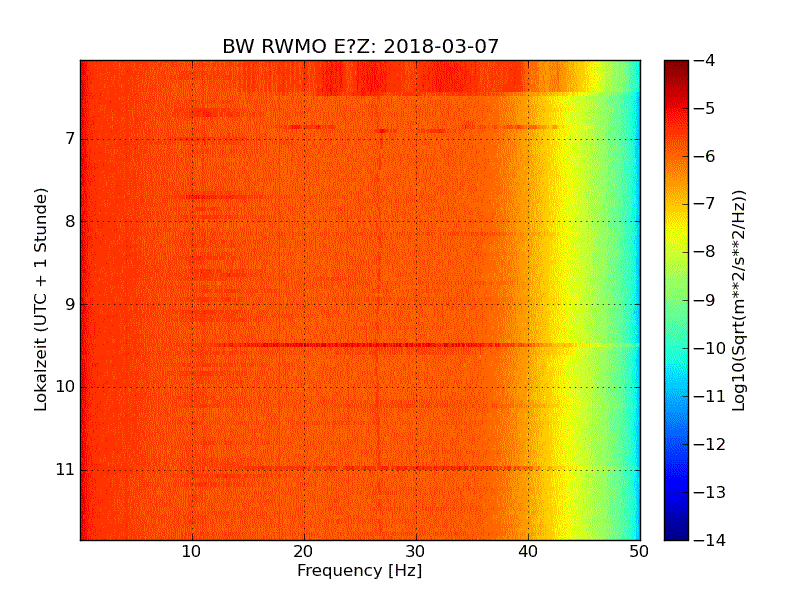Click the y-axis tick label '9'

point(70,305)
